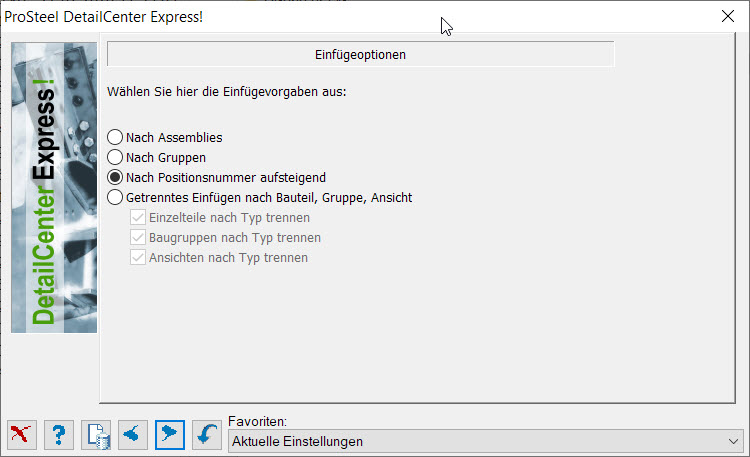Go to previous wizard page arrow
The image size is (750, 457).
[133, 435]
